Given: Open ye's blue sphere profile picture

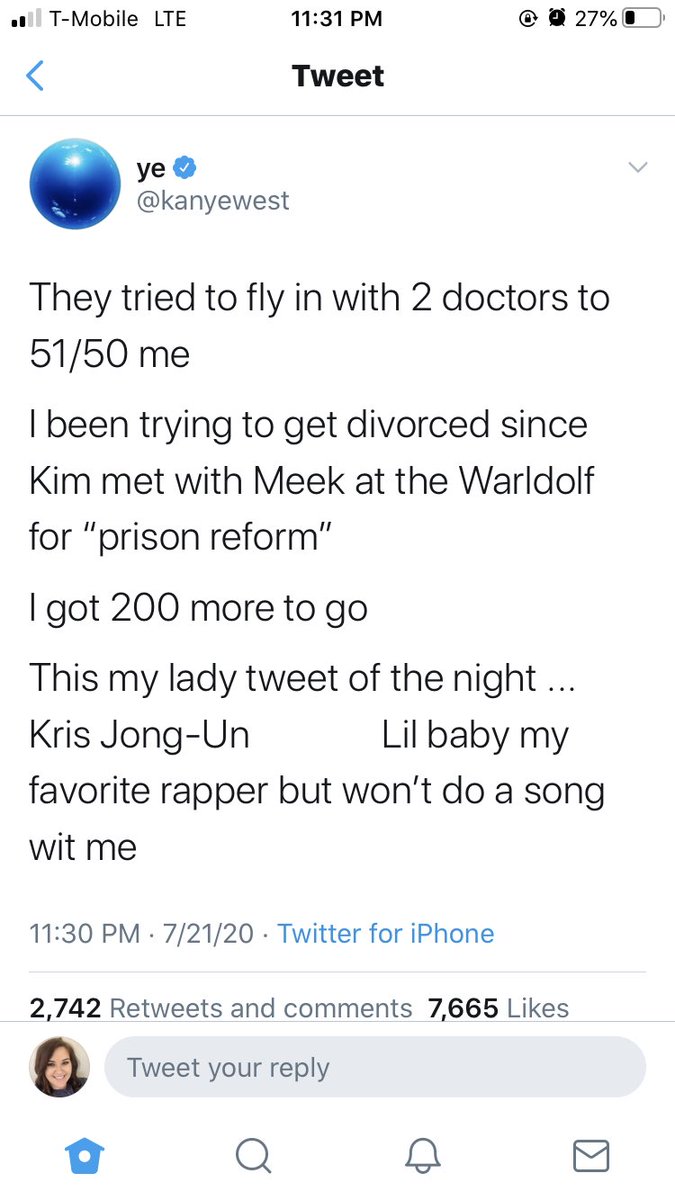Looking at the screenshot, I should coord(75,184).
